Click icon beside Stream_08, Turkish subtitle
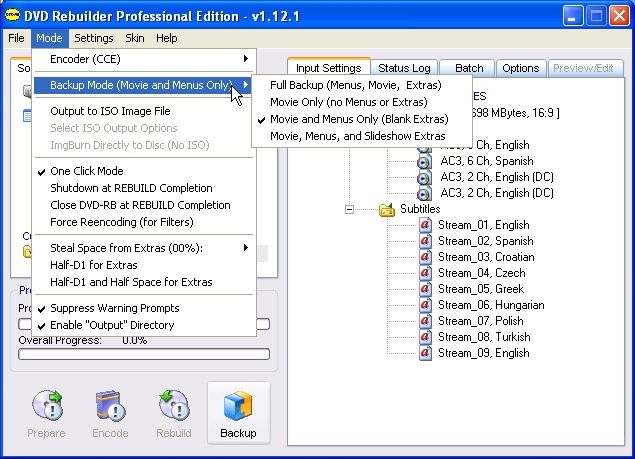The image size is (635, 459). click(x=425, y=337)
